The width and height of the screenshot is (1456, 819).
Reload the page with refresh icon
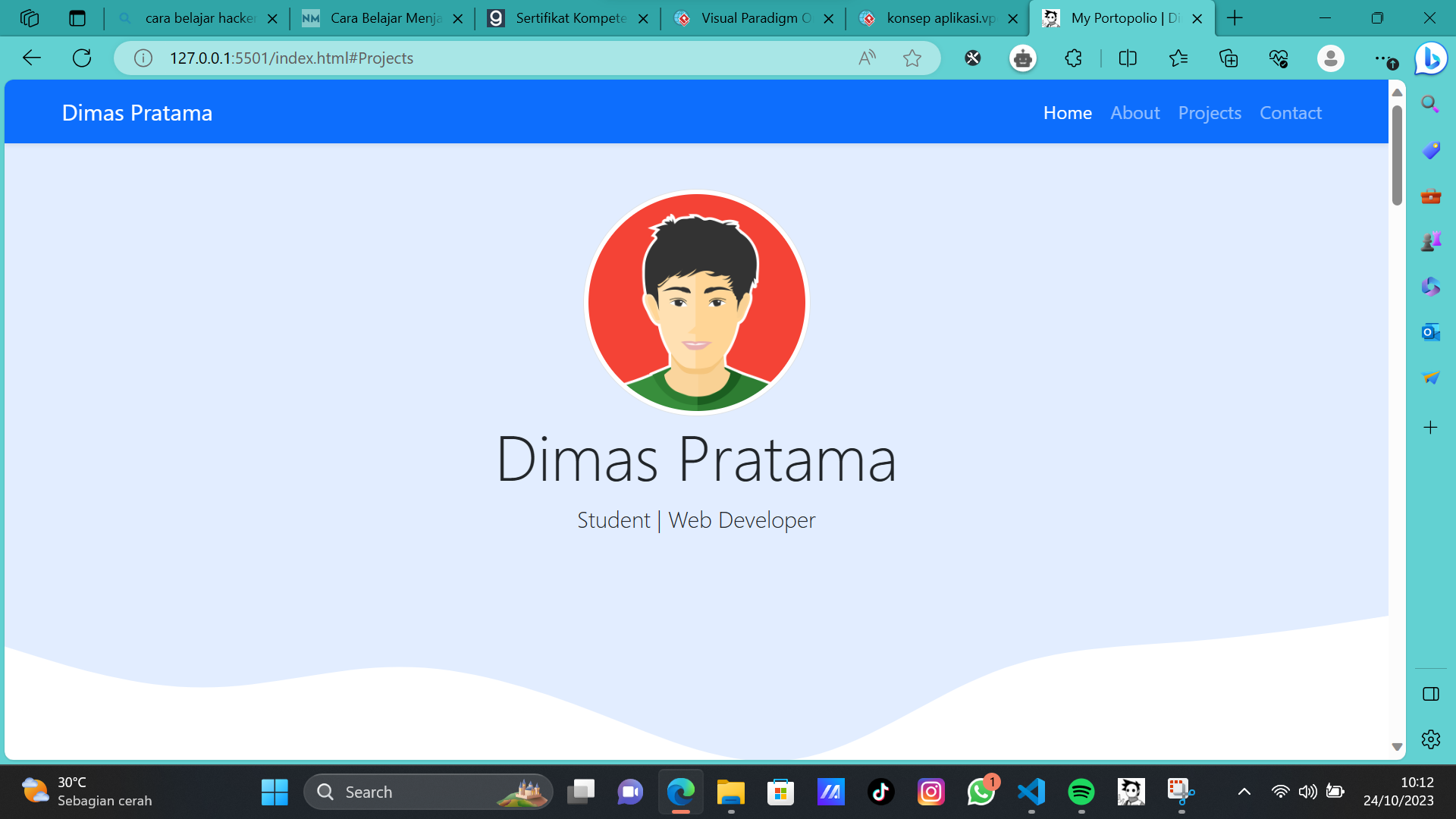[82, 58]
